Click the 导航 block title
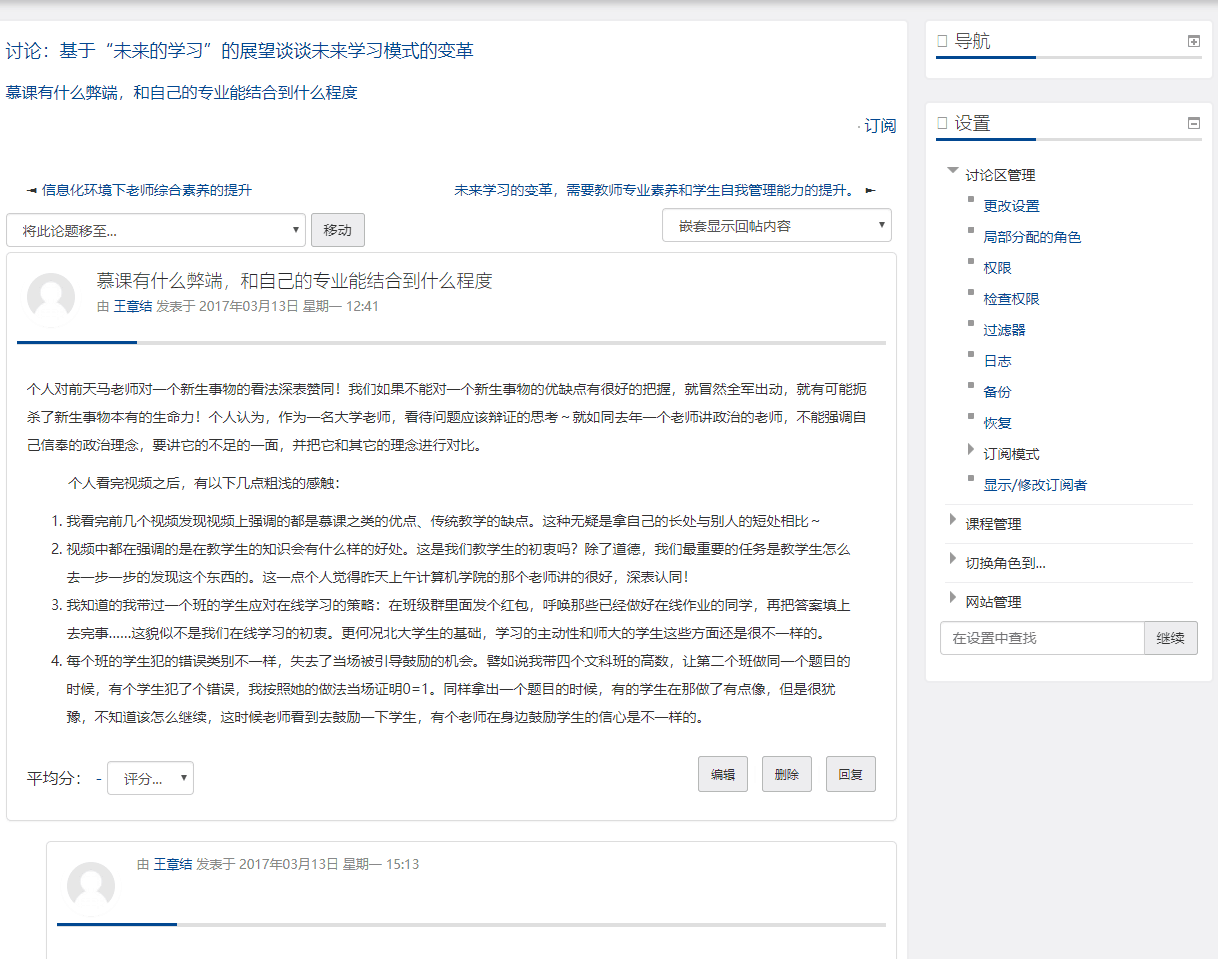This screenshot has height=959, width=1218. pyautogui.click(x=972, y=41)
